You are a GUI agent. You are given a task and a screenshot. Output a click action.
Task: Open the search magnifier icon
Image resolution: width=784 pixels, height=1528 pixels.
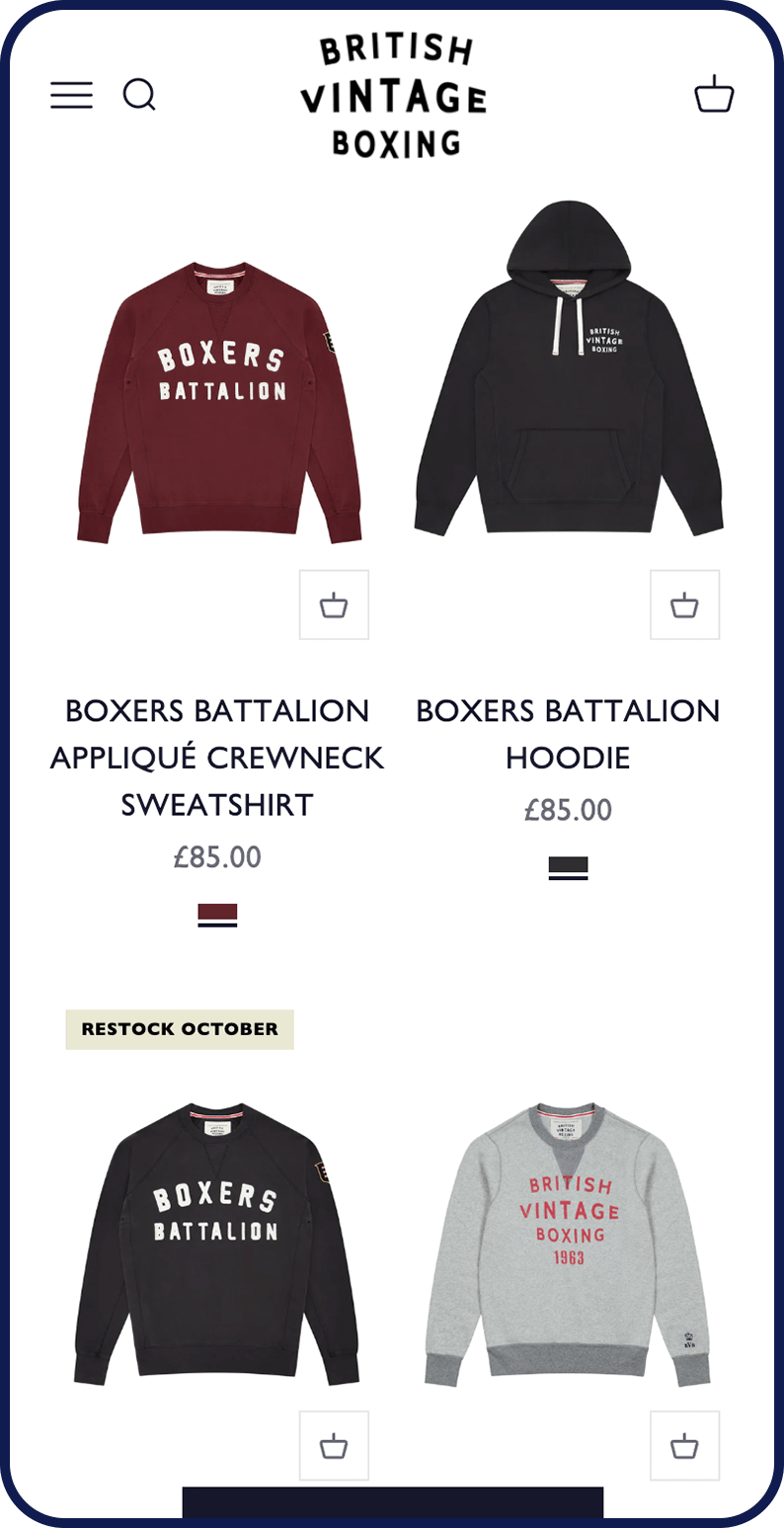139,95
